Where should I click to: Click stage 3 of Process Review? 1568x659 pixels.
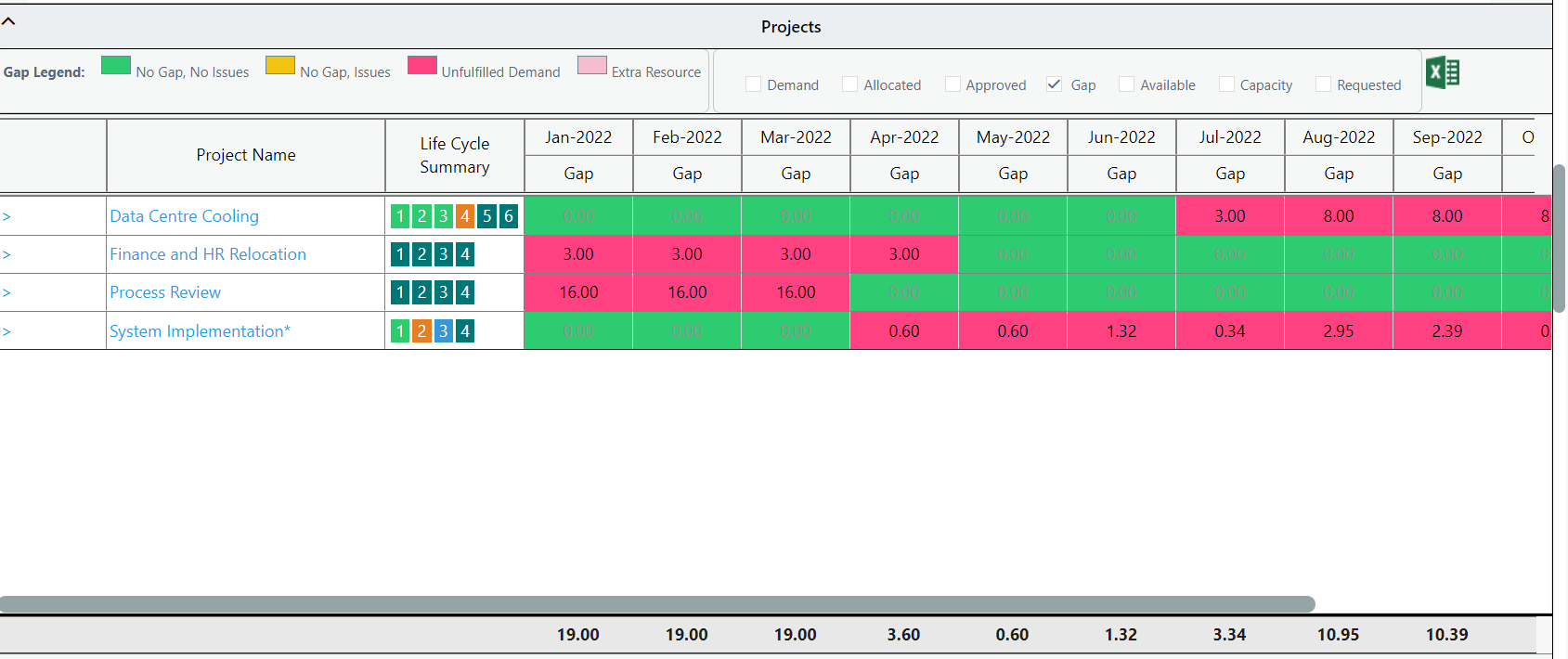444,292
